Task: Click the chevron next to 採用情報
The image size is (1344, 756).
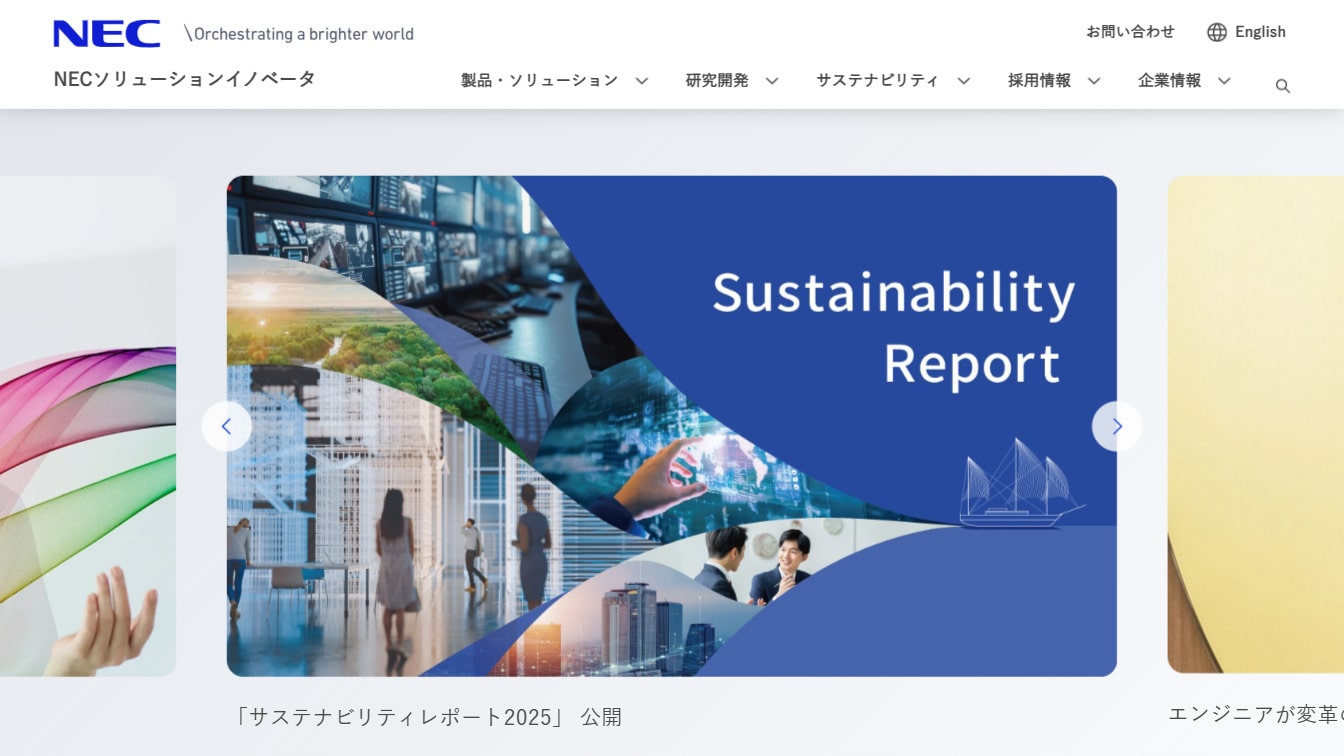Action: [1094, 81]
